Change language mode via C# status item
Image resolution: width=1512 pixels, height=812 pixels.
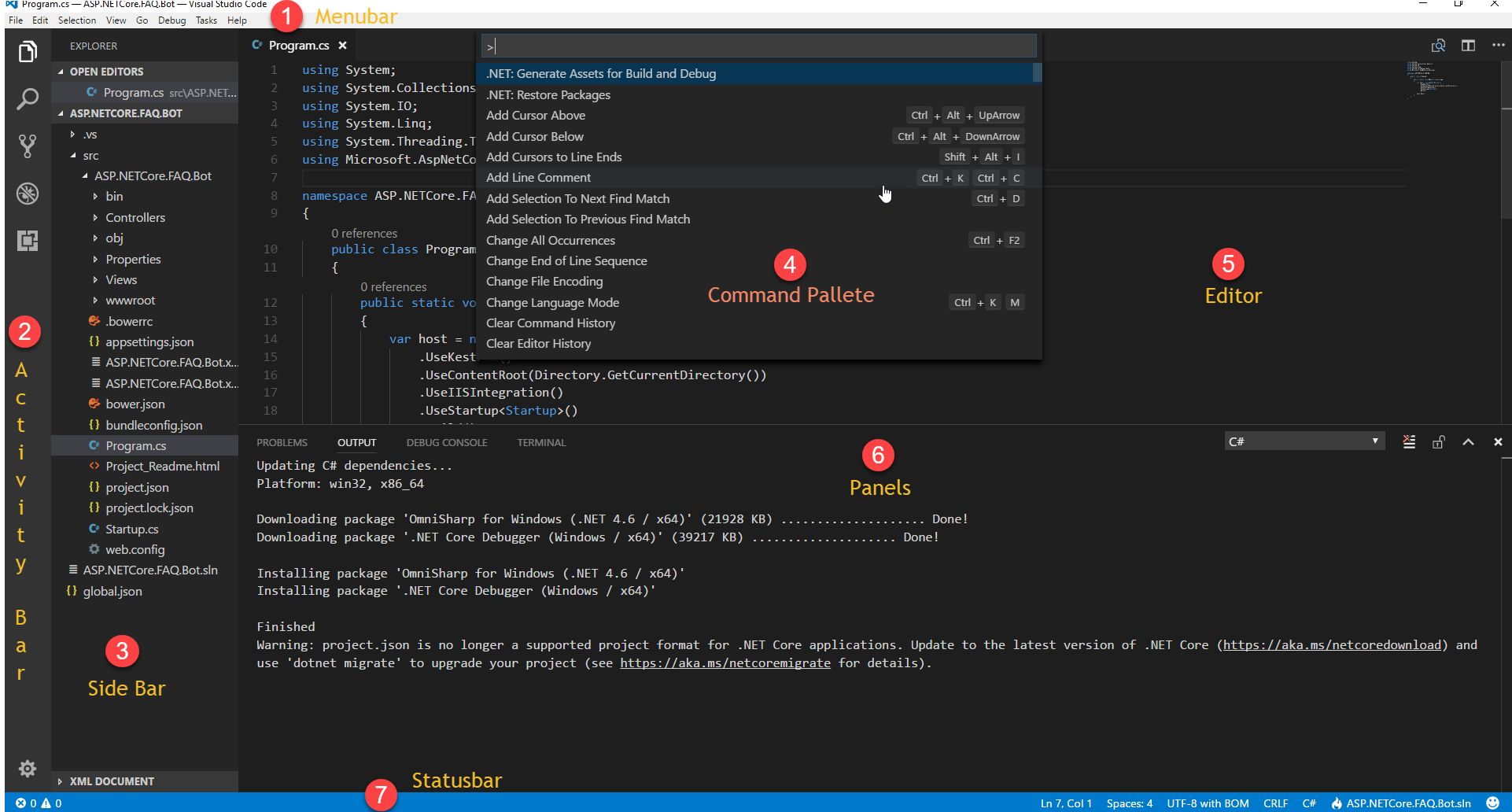(1309, 803)
